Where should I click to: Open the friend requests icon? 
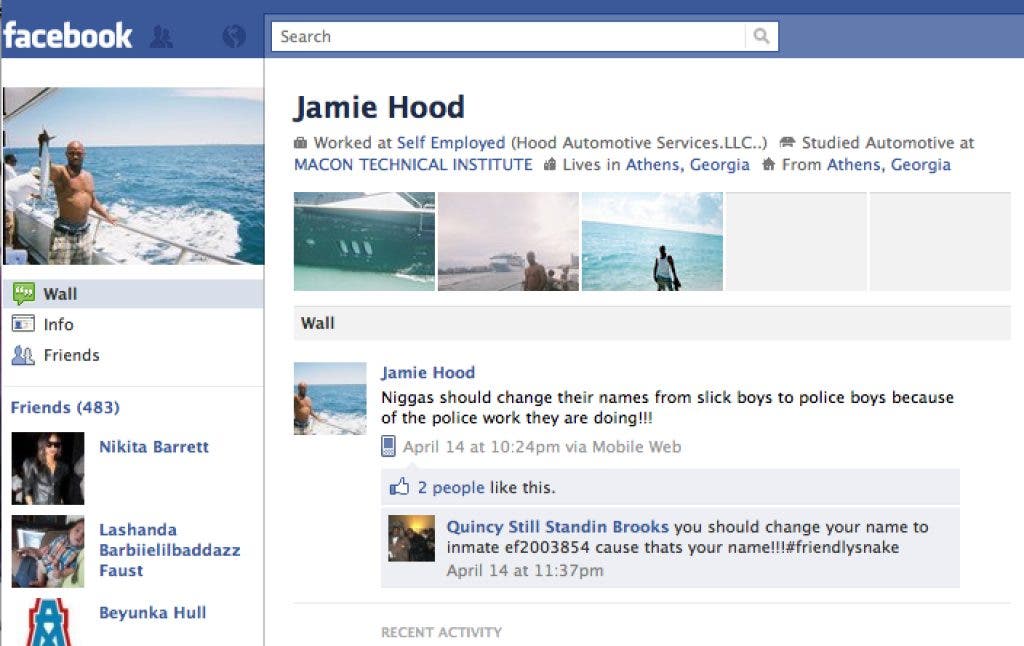[161, 37]
